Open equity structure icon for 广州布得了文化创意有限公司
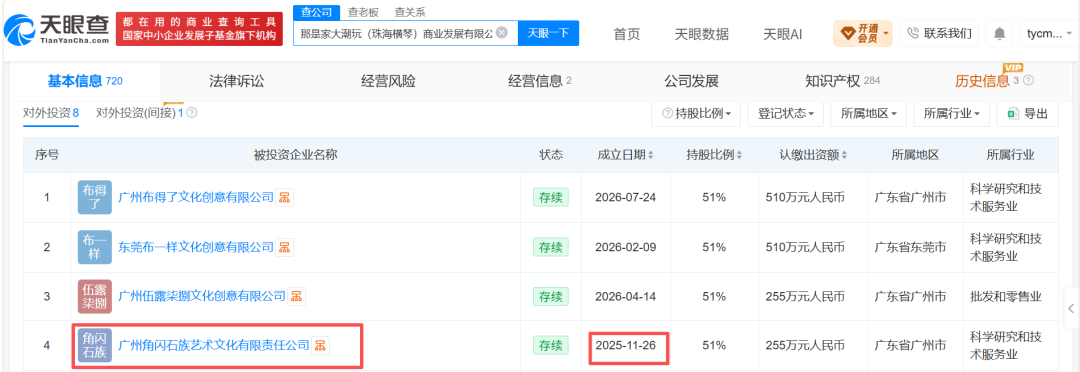 pos(284,197)
